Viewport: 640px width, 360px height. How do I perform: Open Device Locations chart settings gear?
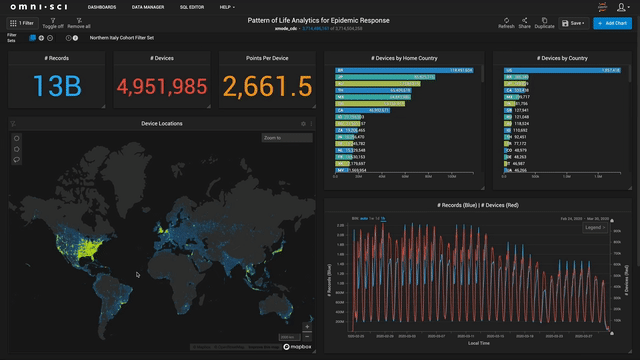pyautogui.click(x=303, y=124)
